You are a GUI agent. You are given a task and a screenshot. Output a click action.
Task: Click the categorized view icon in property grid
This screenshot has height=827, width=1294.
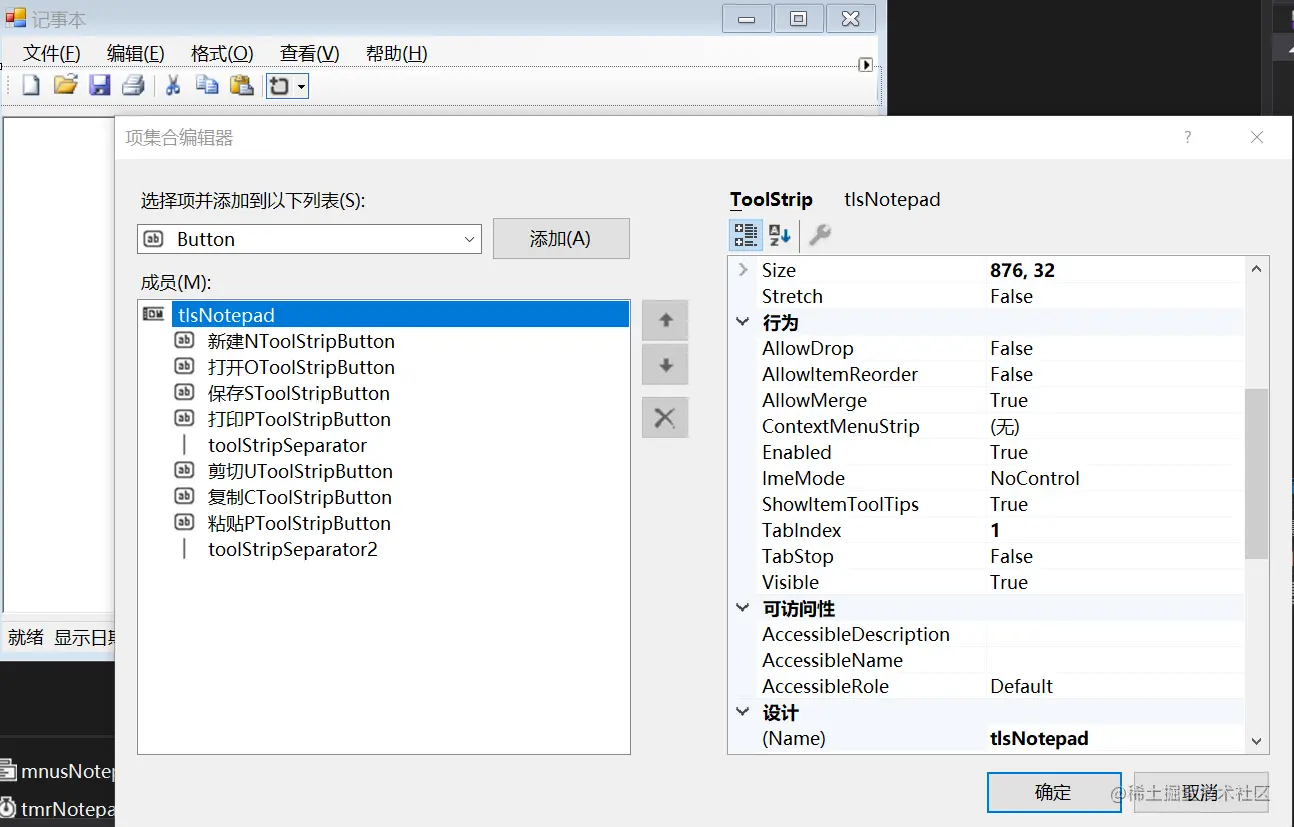coord(746,235)
